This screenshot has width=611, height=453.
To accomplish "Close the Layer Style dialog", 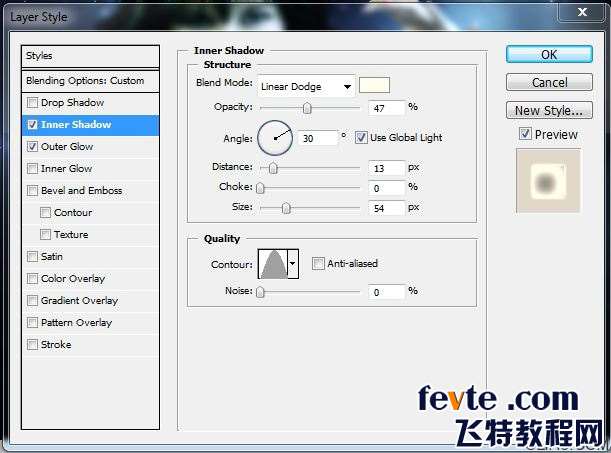I will [x=582, y=12].
